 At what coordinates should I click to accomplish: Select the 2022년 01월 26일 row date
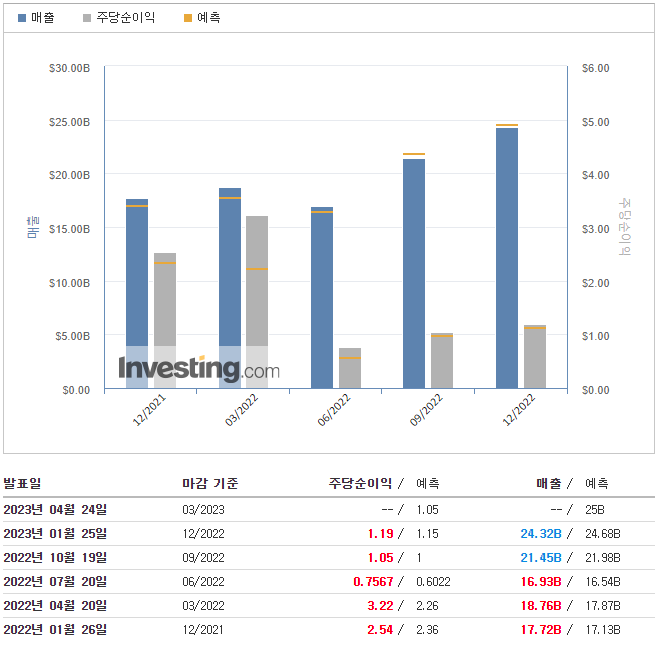pos(55,629)
